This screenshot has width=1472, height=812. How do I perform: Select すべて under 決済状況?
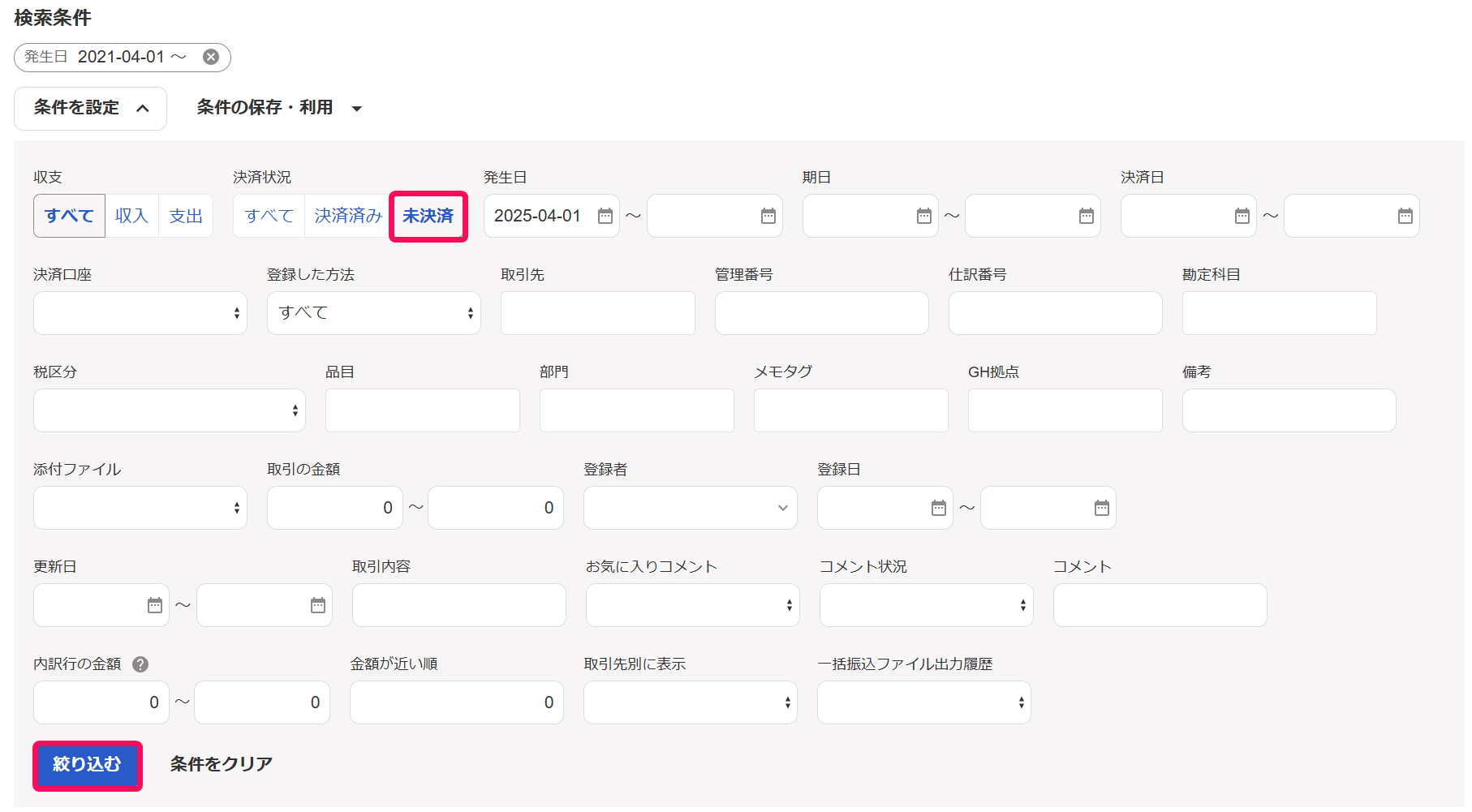coord(269,216)
